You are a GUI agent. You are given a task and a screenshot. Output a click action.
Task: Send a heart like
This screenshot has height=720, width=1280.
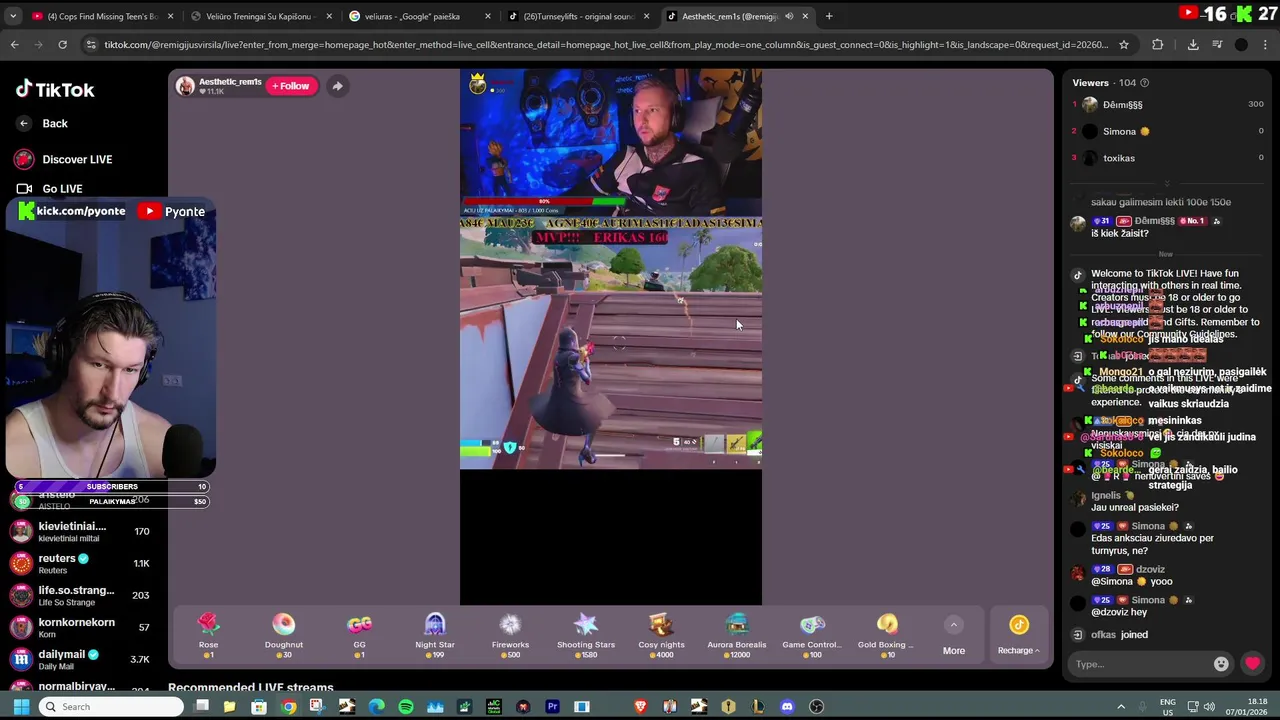[x=1252, y=663]
